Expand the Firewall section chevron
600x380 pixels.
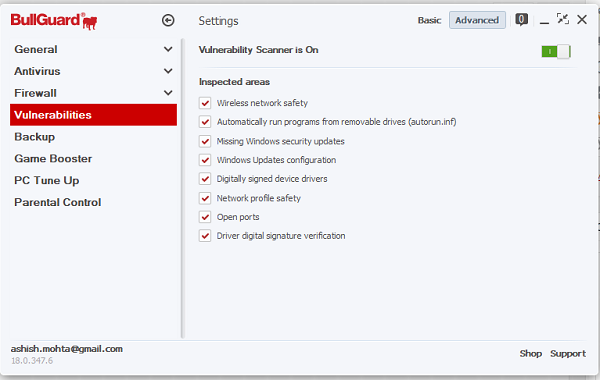coord(168,93)
